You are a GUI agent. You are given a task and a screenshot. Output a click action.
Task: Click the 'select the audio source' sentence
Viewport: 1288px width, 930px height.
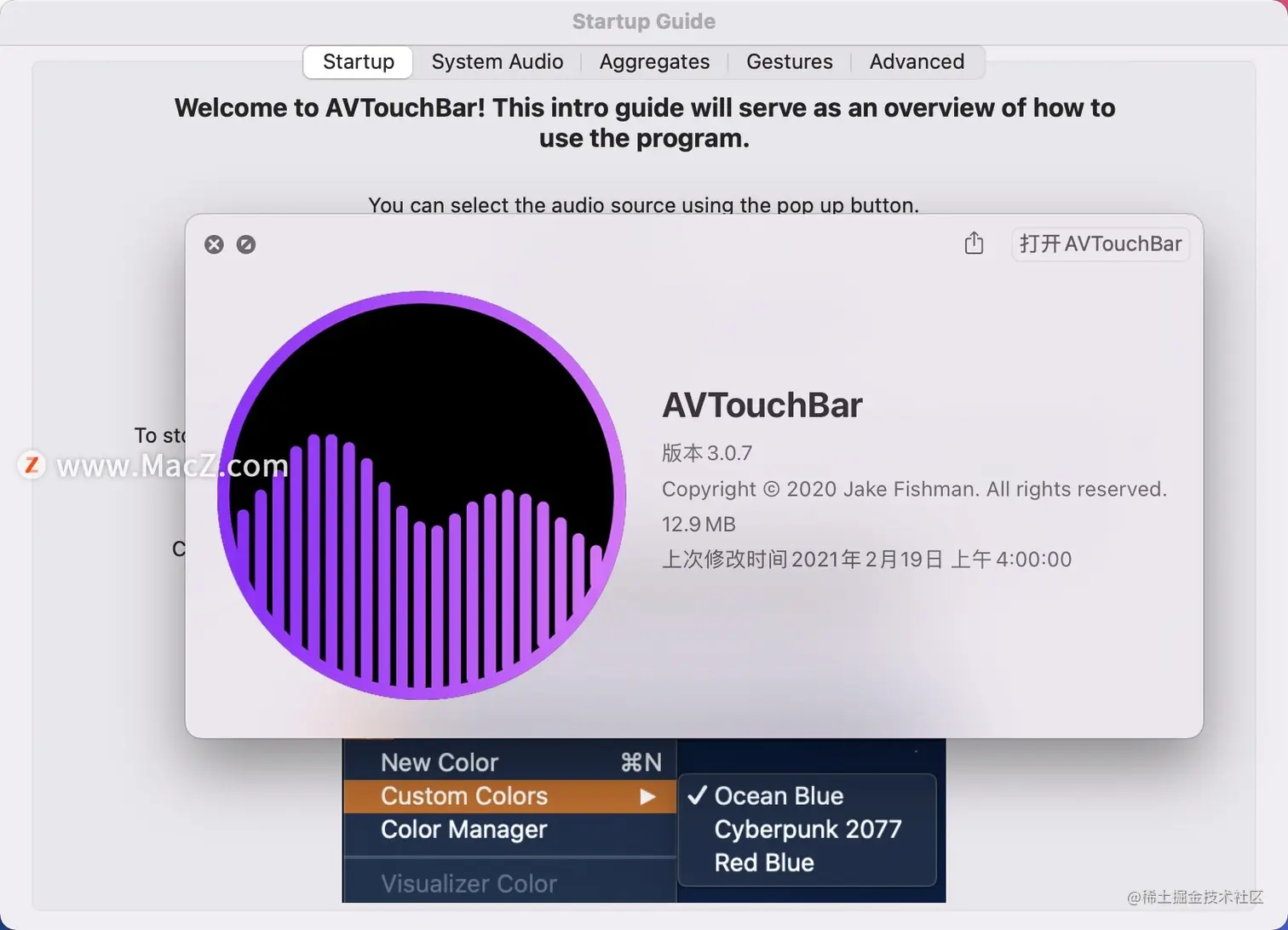(644, 205)
